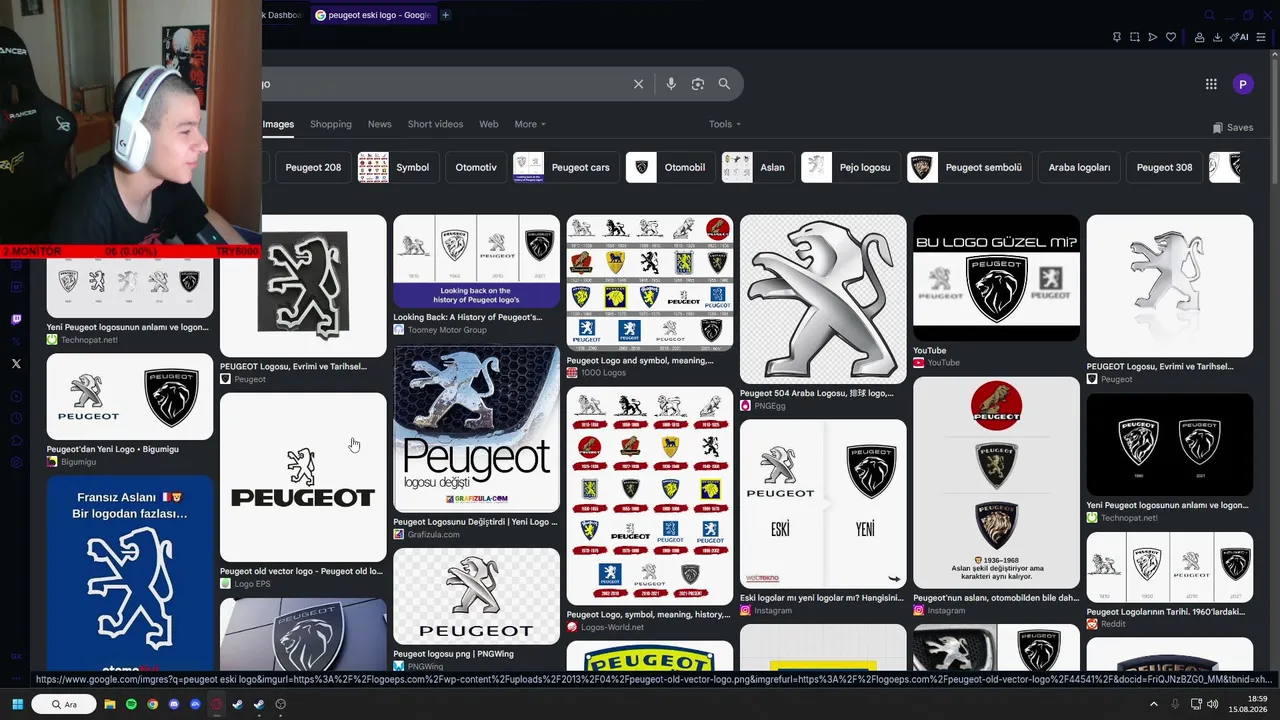Open the browser easy setup menu icon
This screenshot has width=1280, height=720.
click(1261, 37)
